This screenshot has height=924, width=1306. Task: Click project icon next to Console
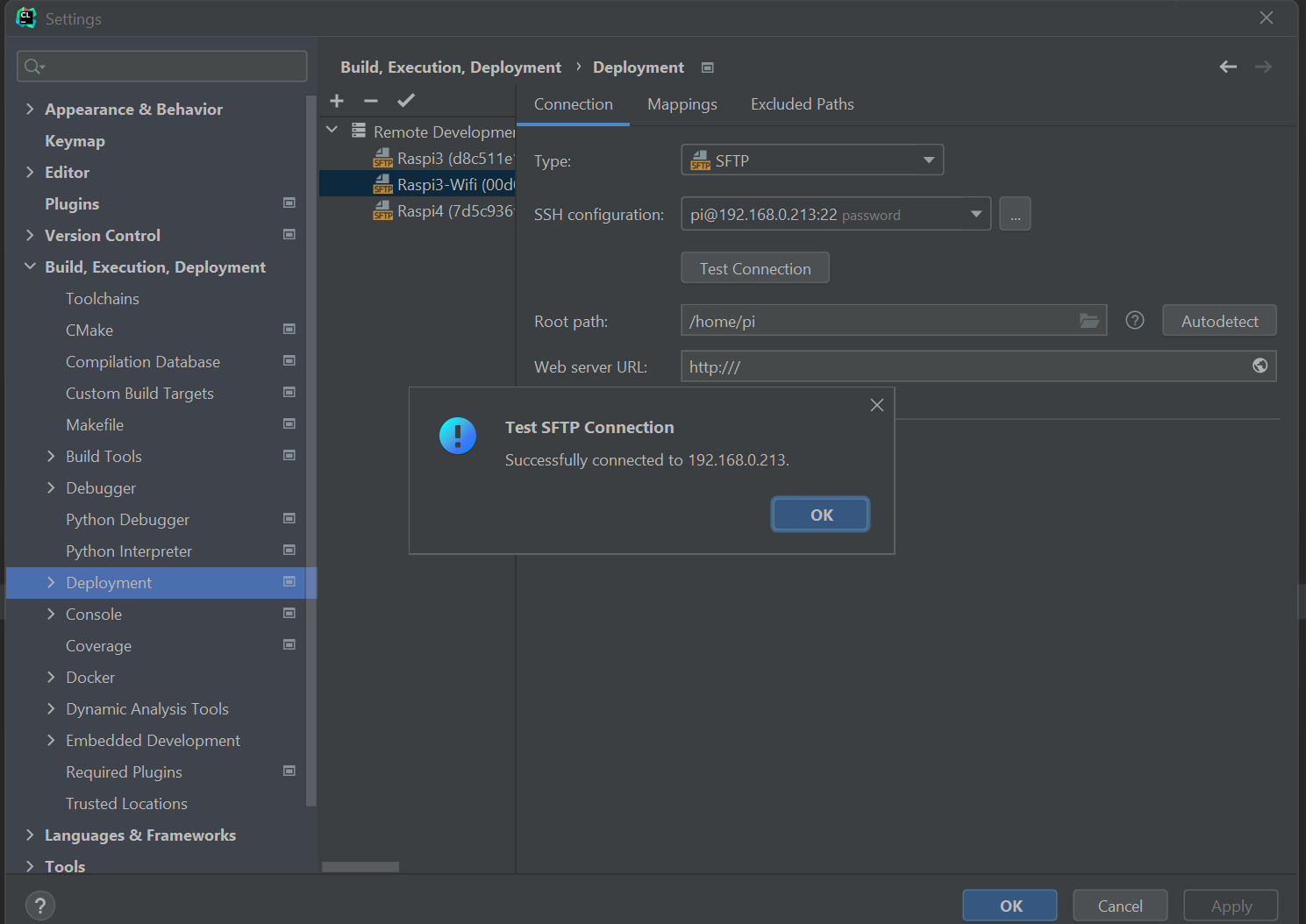(289, 613)
